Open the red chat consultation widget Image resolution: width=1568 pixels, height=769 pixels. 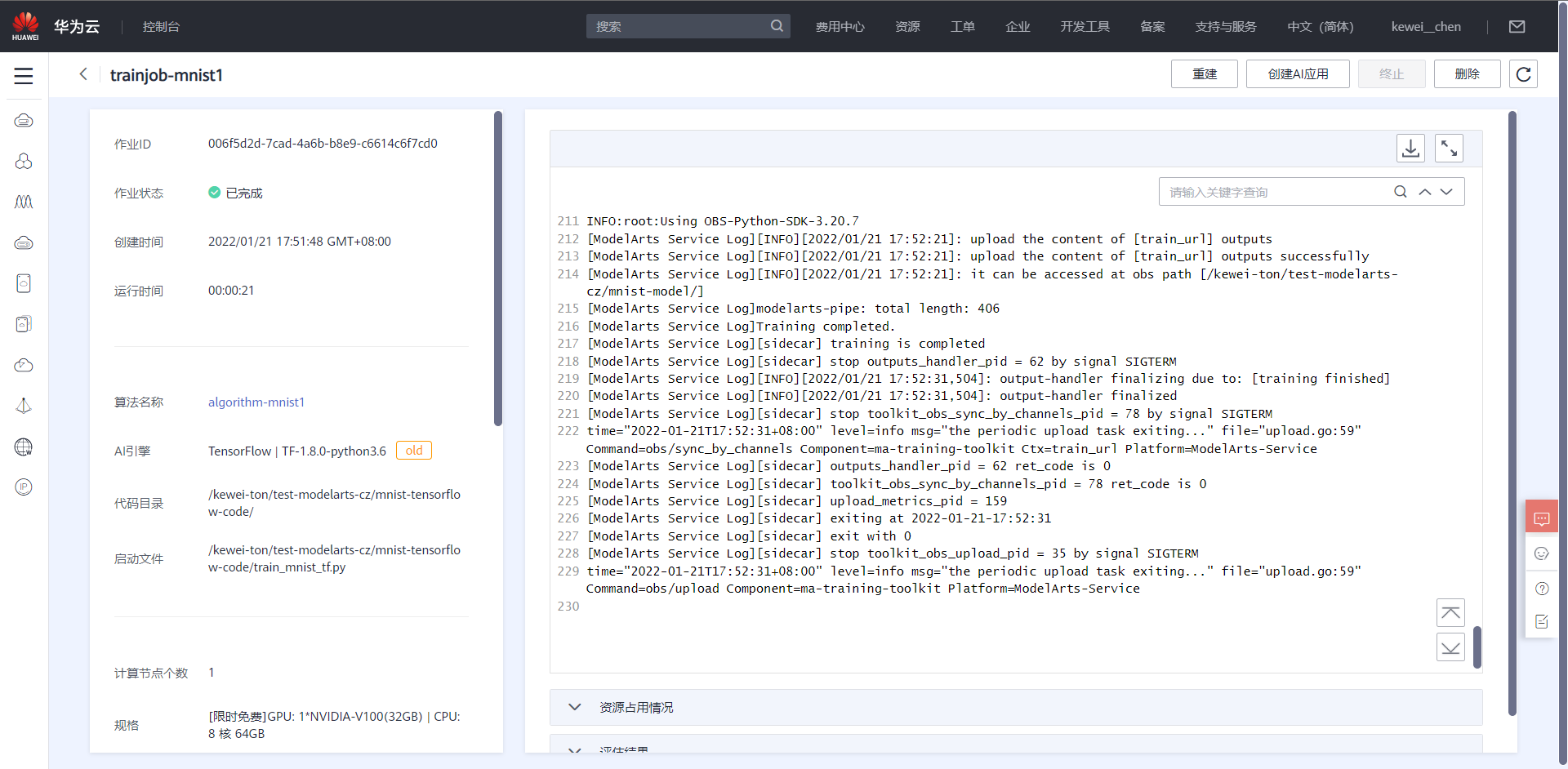(x=1541, y=518)
